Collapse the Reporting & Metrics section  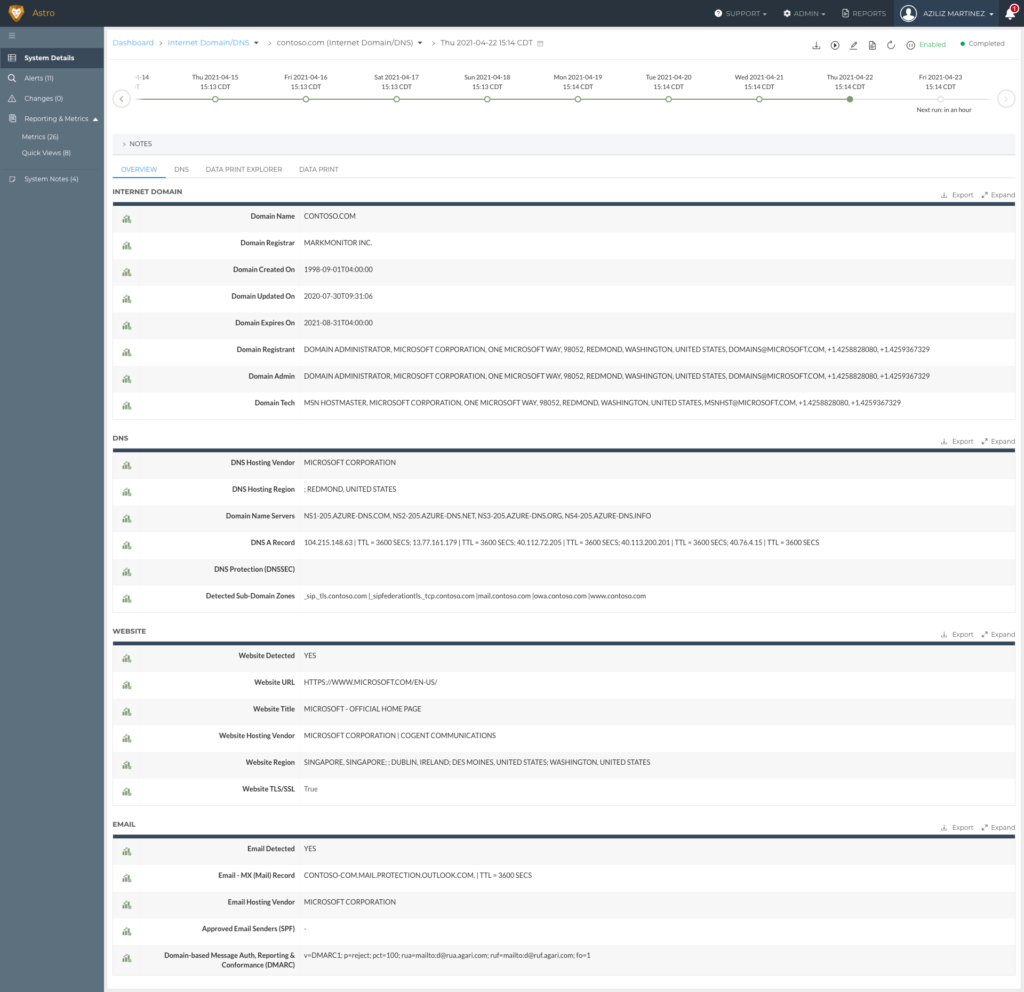pos(95,119)
